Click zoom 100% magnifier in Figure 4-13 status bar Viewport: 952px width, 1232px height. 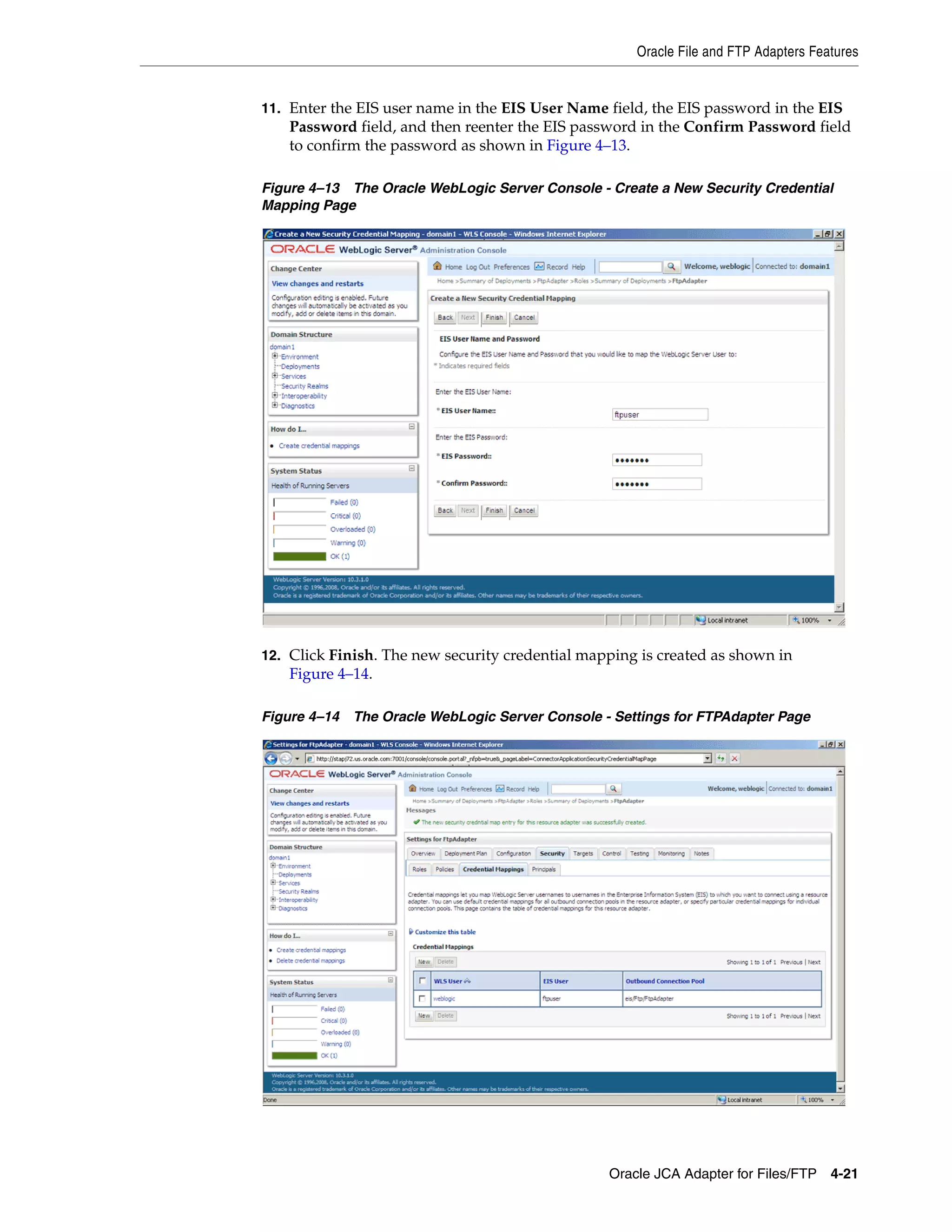tap(796, 620)
